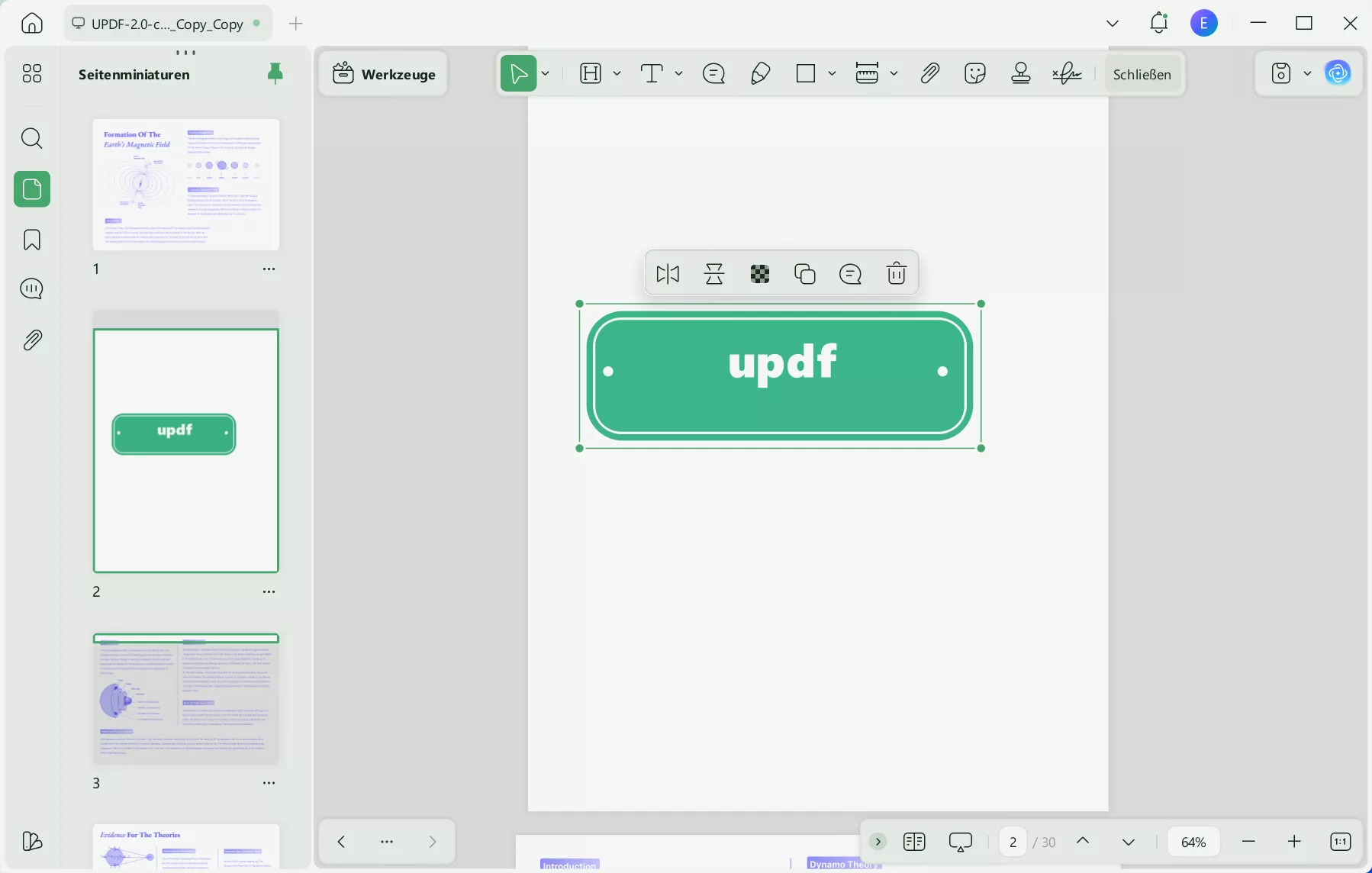Click the save document icon
1372x873 pixels.
(1281, 73)
